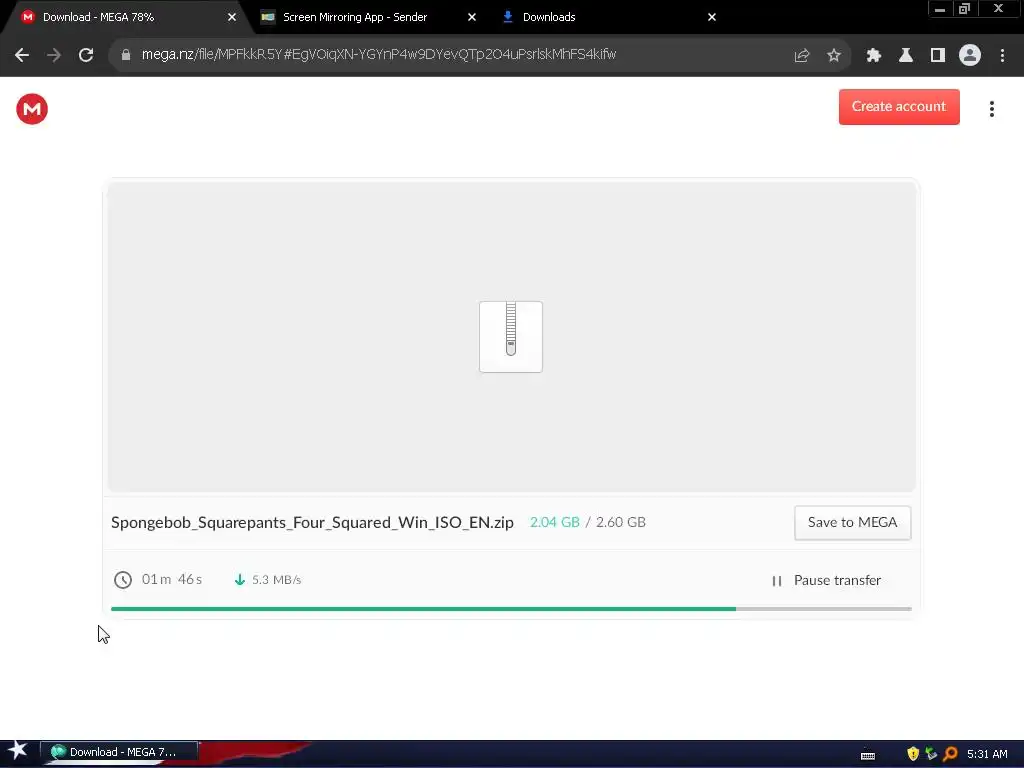Click the pause bars icon
Screen dimensions: 1024x768
pyautogui.click(x=776, y=581)
